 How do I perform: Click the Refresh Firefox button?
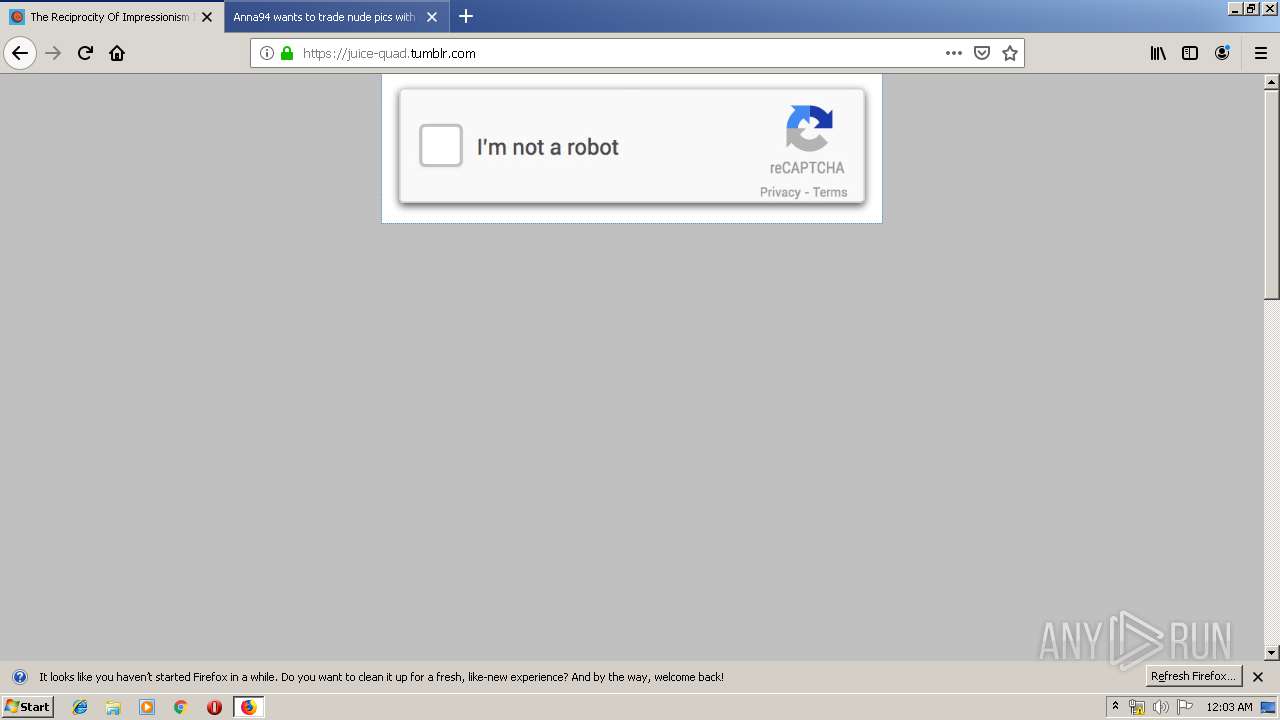click(1193, 676)
